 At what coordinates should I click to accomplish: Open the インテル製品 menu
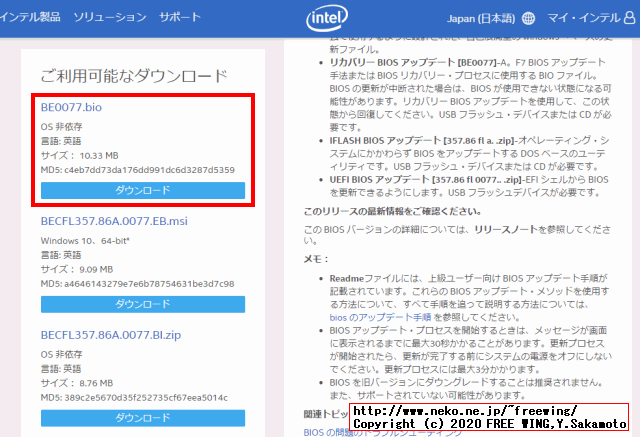coord(30,17)
